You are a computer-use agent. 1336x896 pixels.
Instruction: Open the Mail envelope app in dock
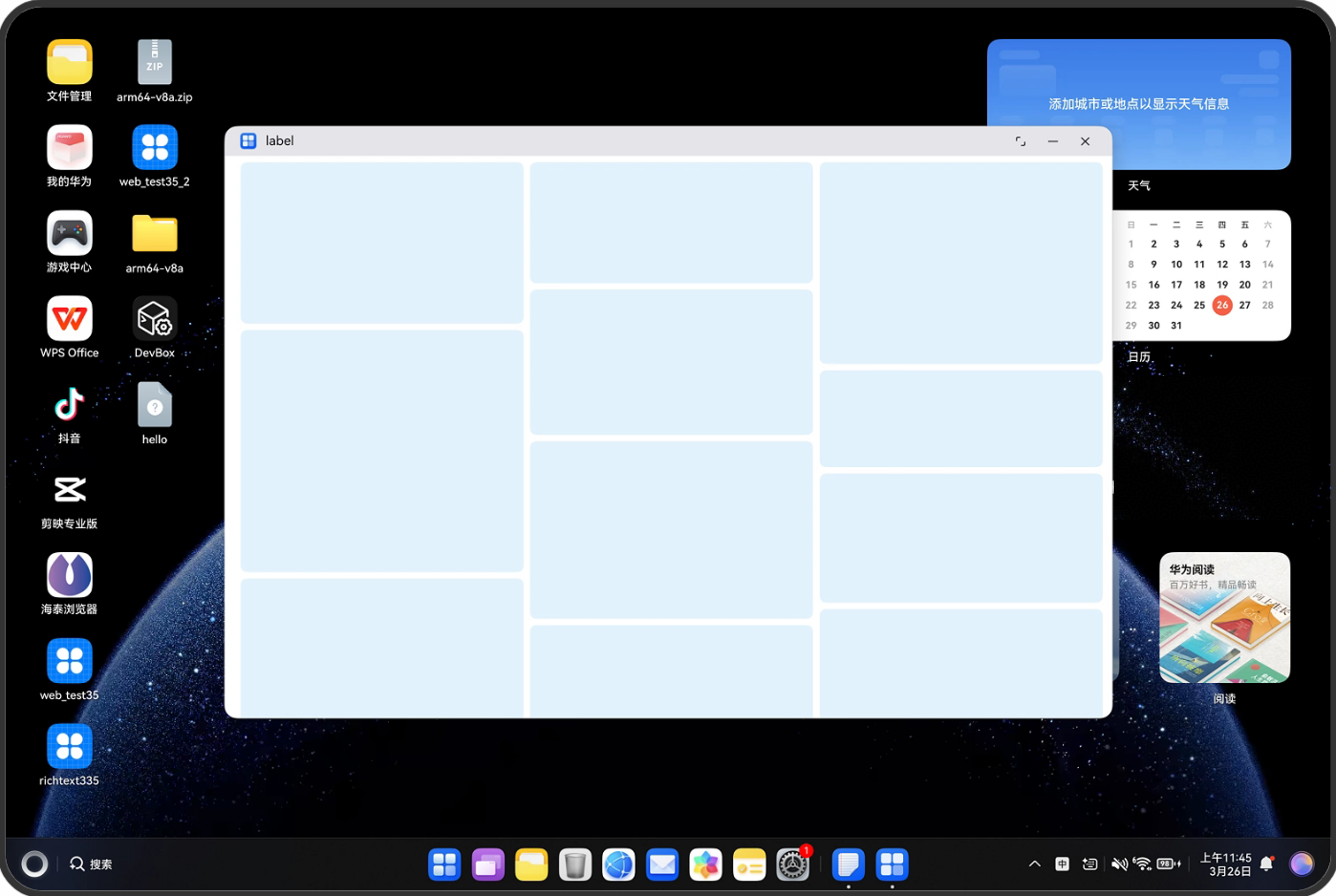[x=662, y=864]
